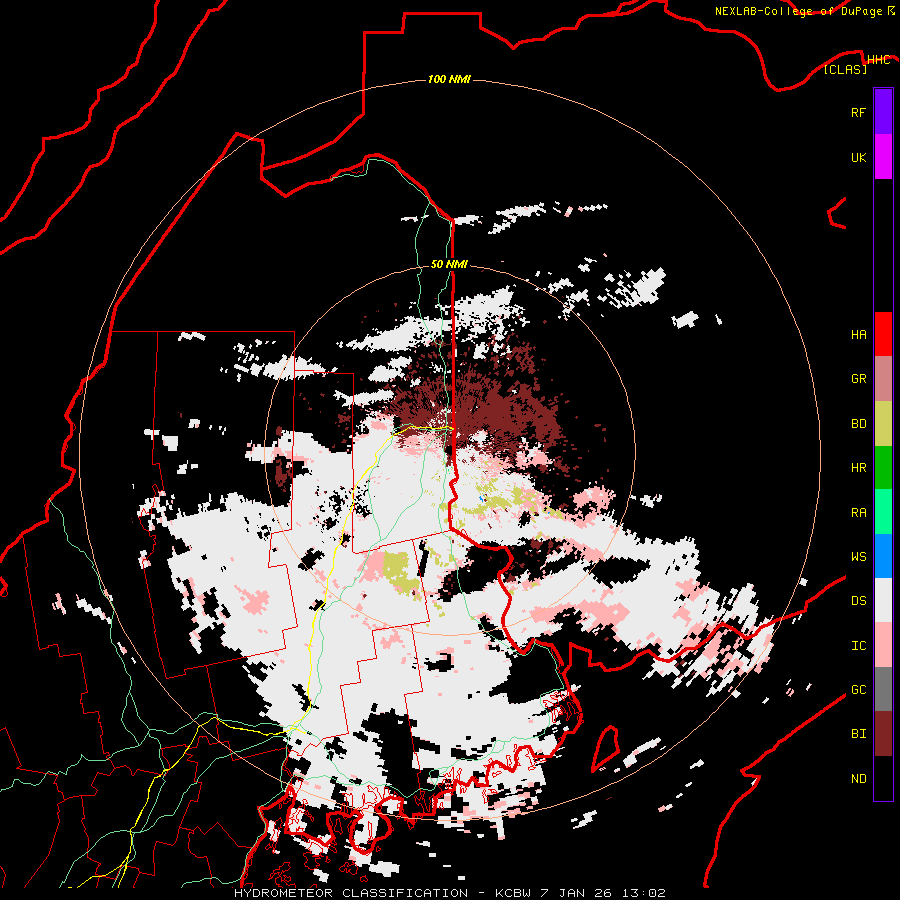
Task: Click the GC legend label
Action: coord(858,690)
